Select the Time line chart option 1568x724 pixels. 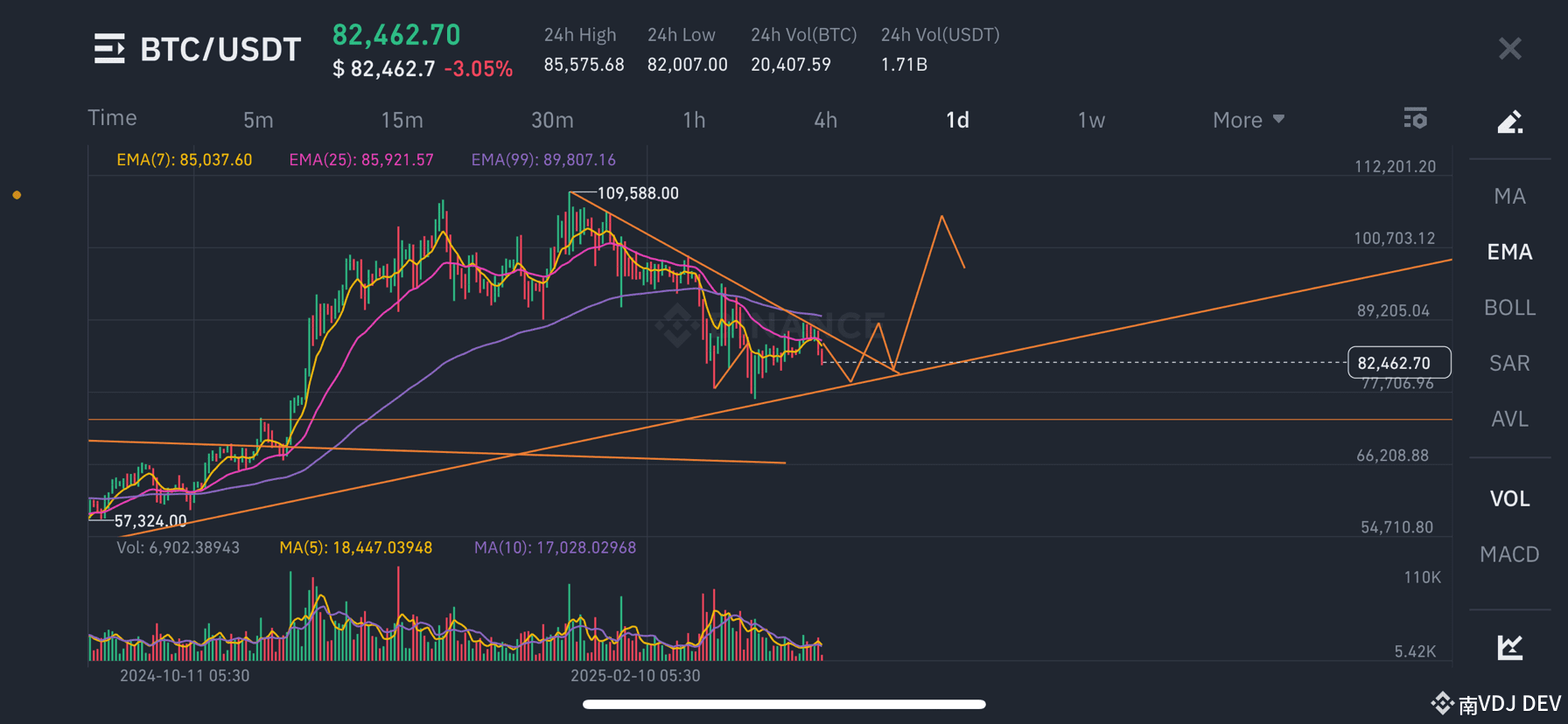tap(112, 118)
